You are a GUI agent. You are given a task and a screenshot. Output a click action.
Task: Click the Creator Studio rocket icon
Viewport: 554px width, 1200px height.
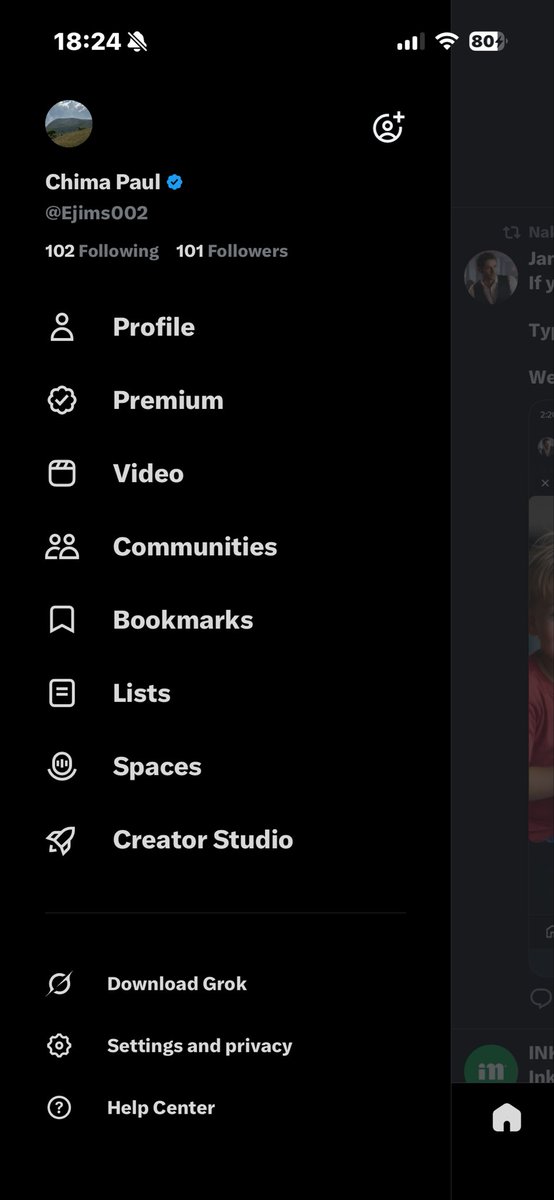(62, 840)
